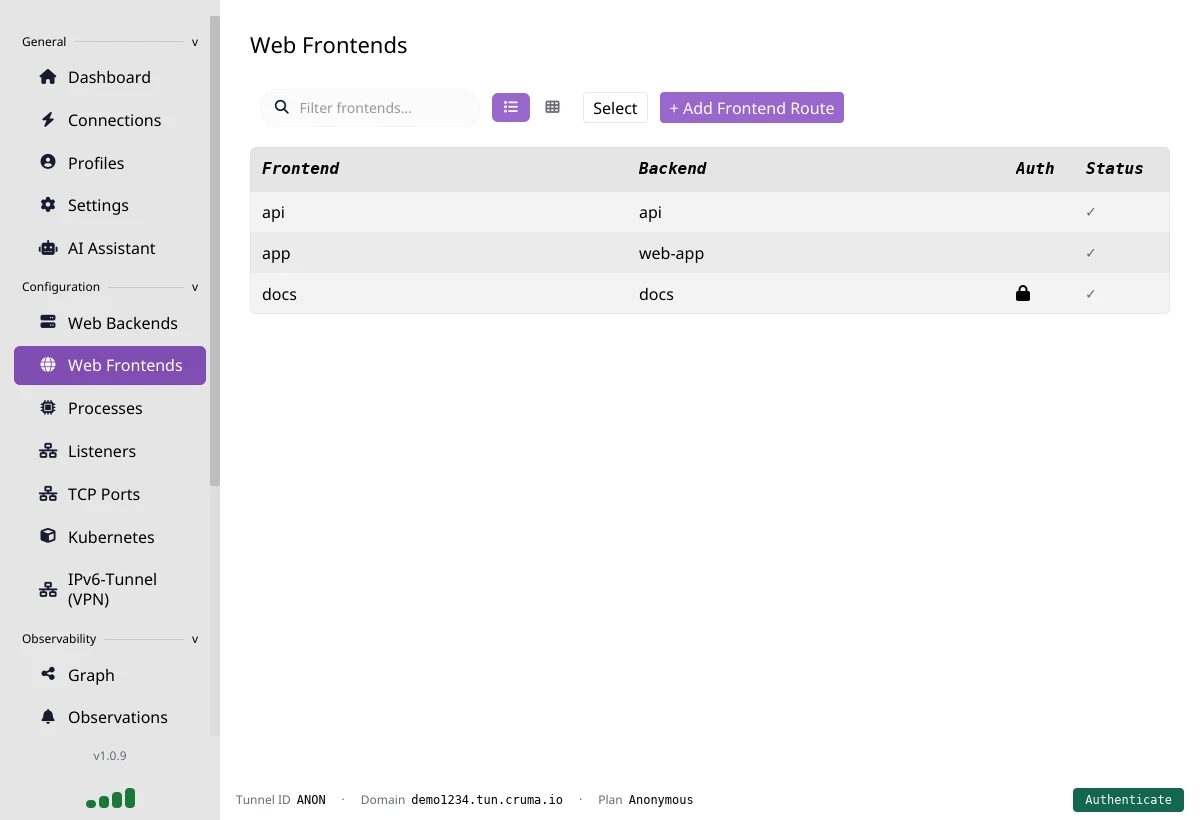The width and height of the screenshot is (1200, 820).
Task: Click the status checkmark for api row
Action: [1091, 212]
